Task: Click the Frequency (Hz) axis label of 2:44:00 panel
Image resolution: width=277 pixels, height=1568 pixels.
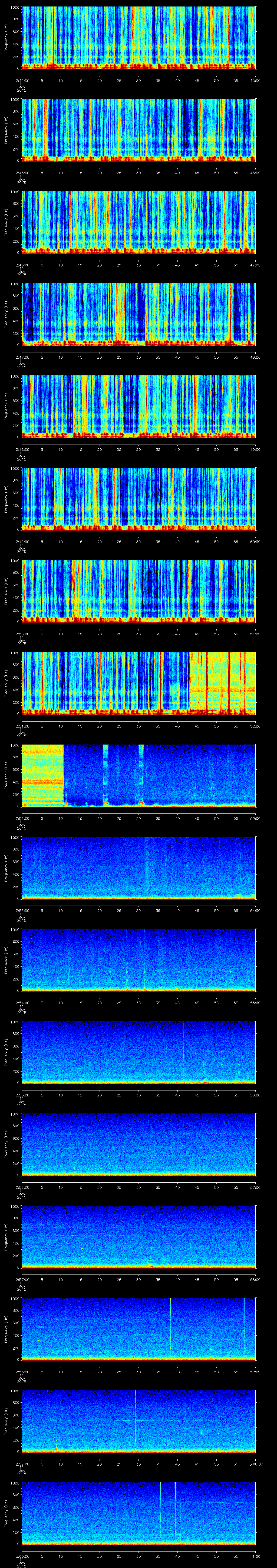Action: click(6, 38)
